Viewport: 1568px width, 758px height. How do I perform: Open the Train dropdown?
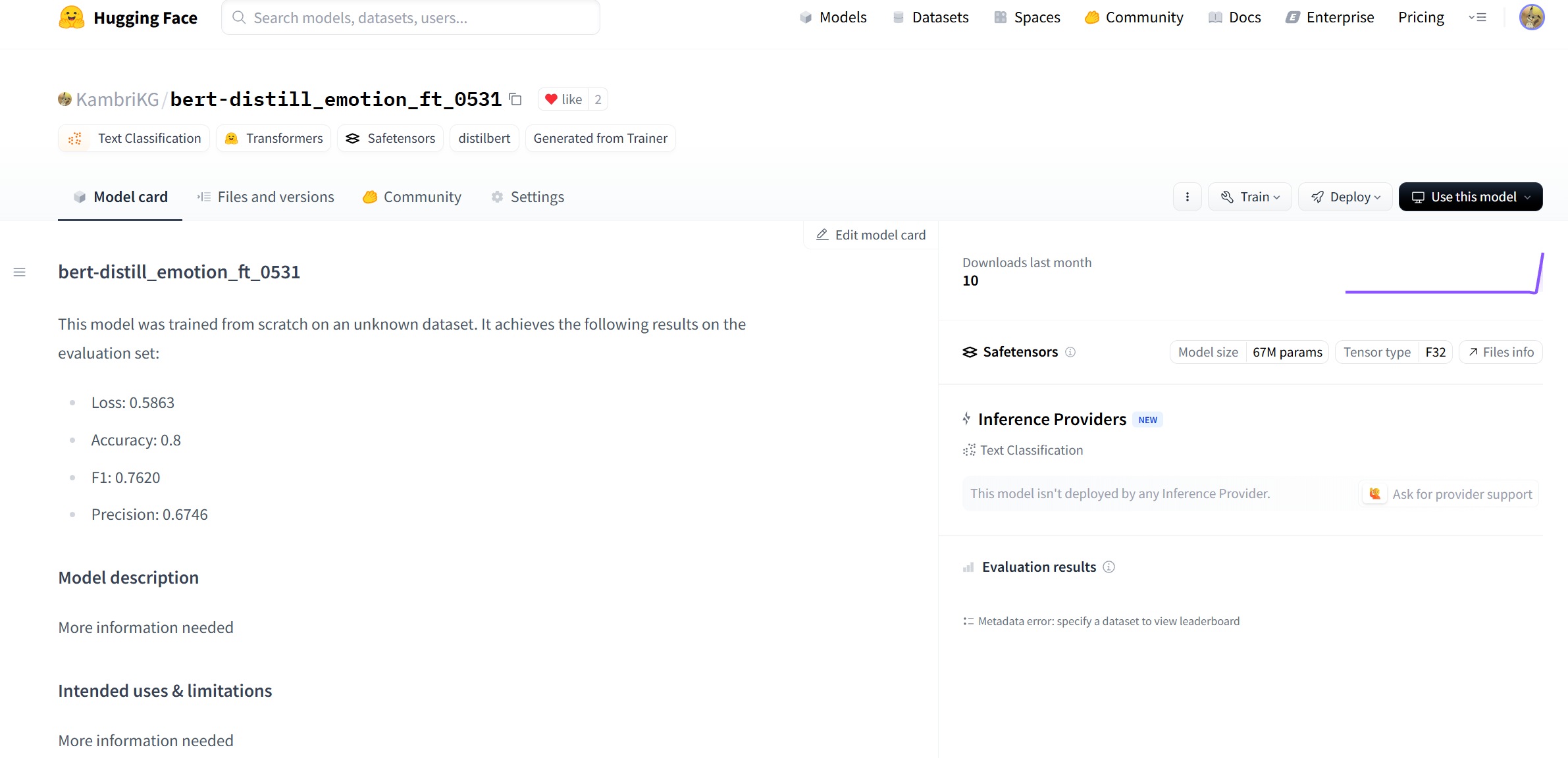tap(1249, 197)
